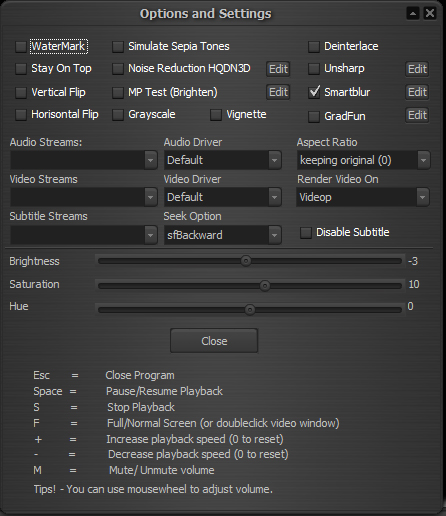Enable the WaterMark checkbox
This screenshot has width=446, height=516.
(x=21, y=47)
